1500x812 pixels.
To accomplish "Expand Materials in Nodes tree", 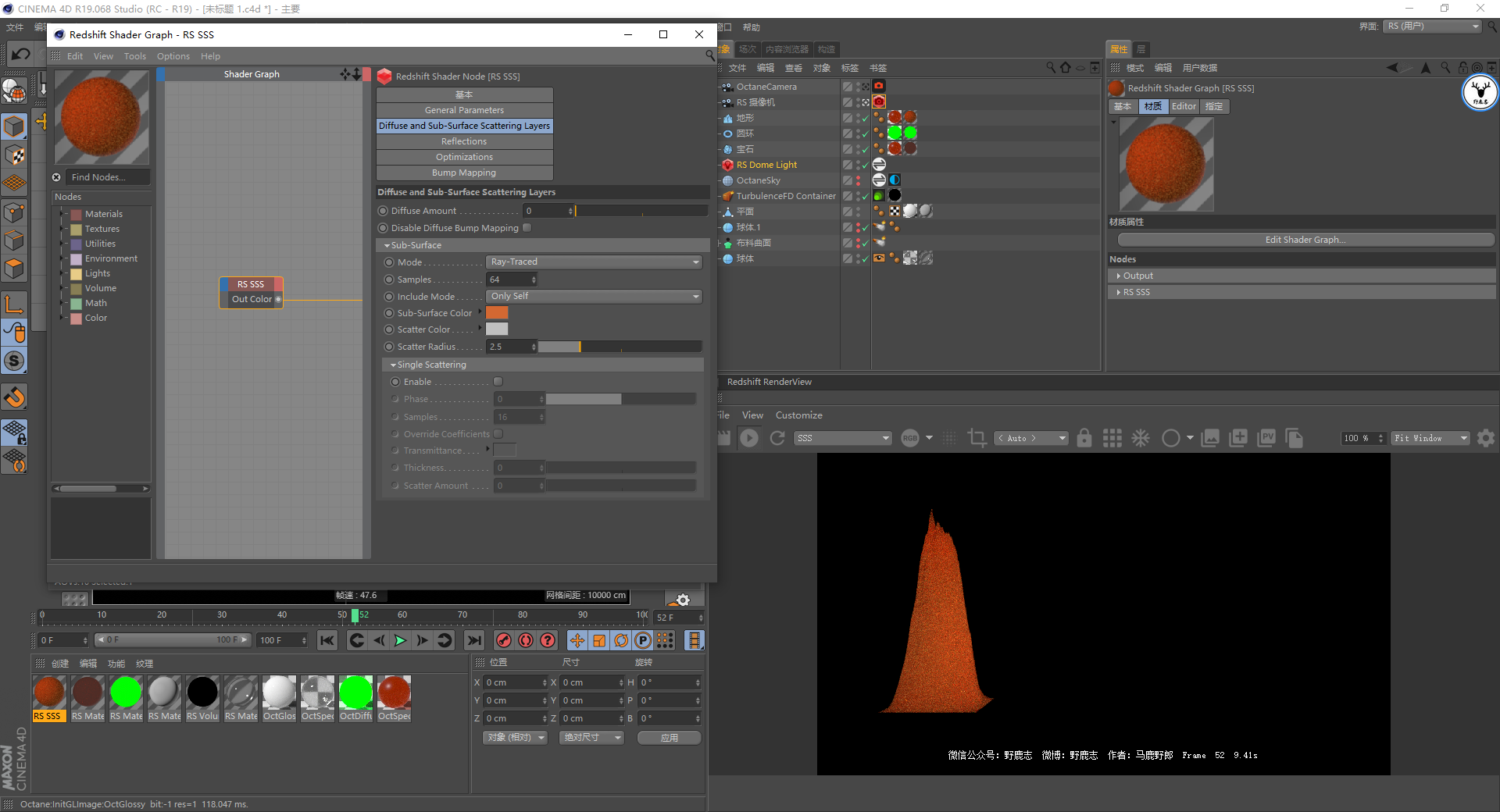I will coord(62,214).
